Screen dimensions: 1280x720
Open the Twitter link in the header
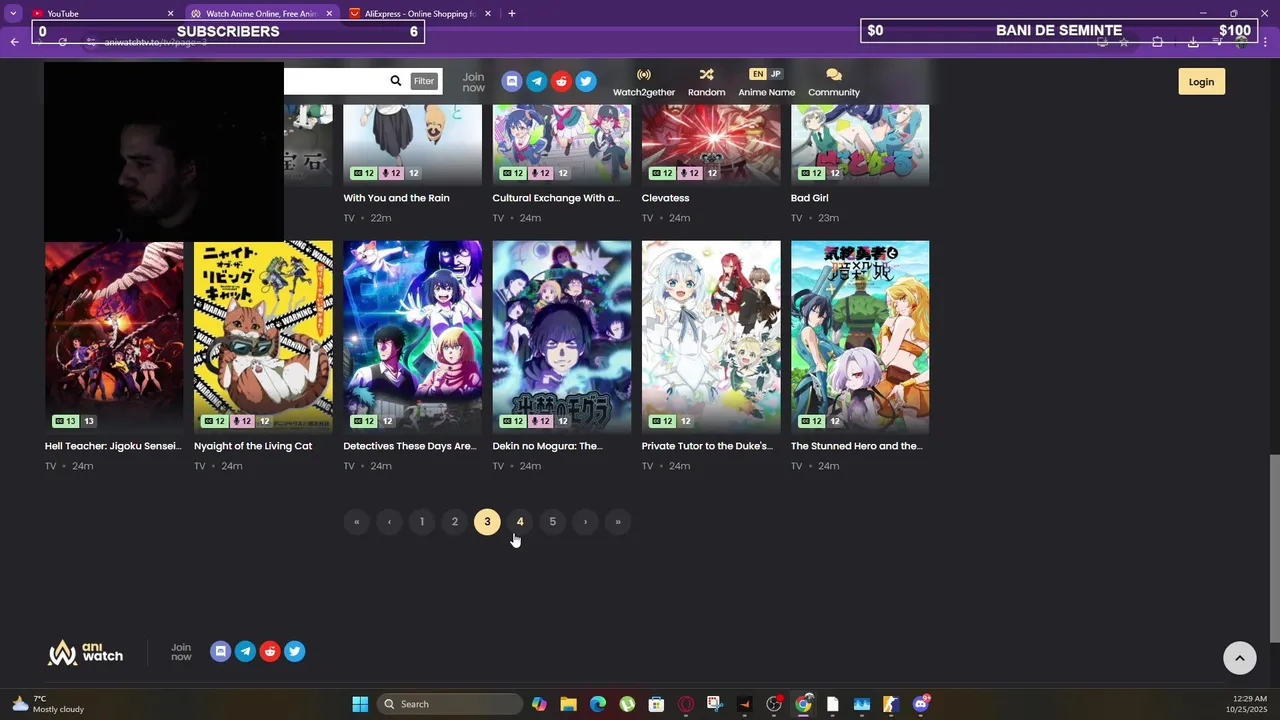click(586, 81)
